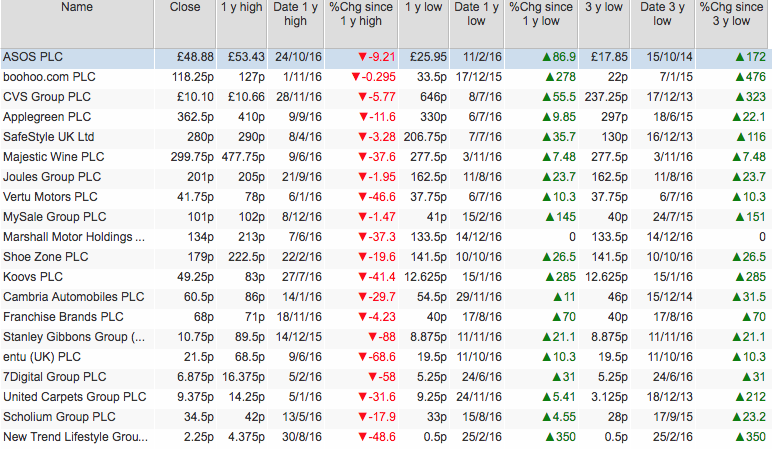Click MySale Group green 145 value
772x451 pixels.
click(561, 217)
